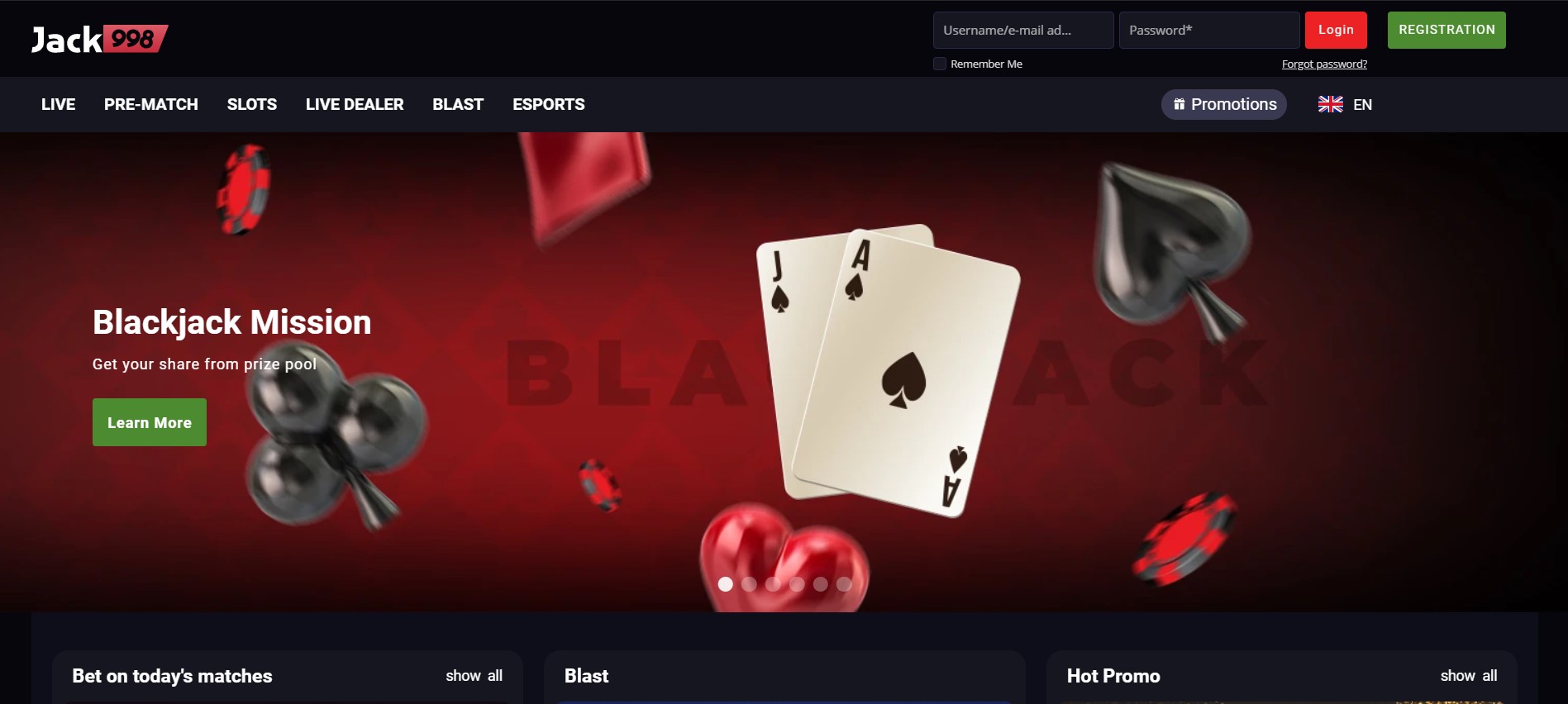1568x704 pixels.
Task: Click the Jack998 logo
Action: click(x=99, y=39)
